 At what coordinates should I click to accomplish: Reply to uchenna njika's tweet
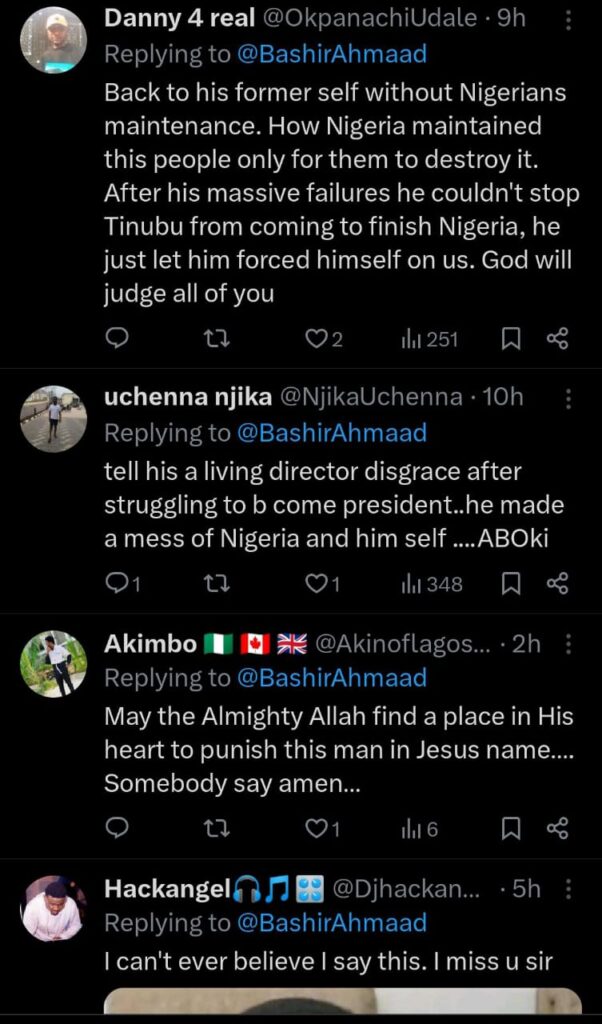point(117,583)
